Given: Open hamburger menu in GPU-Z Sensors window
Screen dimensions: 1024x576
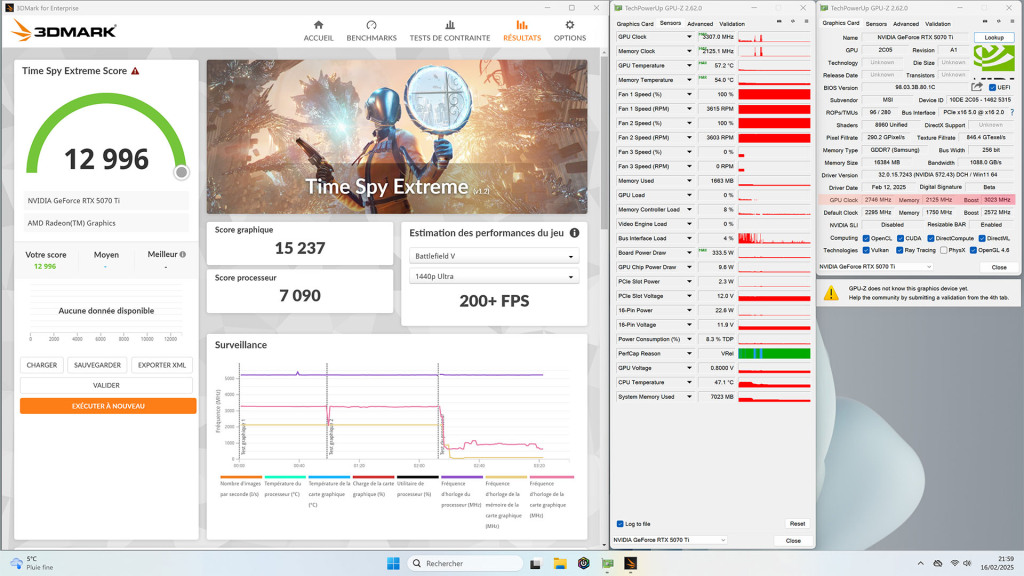Looking at the screenshot, I should (x=806, y=22).
